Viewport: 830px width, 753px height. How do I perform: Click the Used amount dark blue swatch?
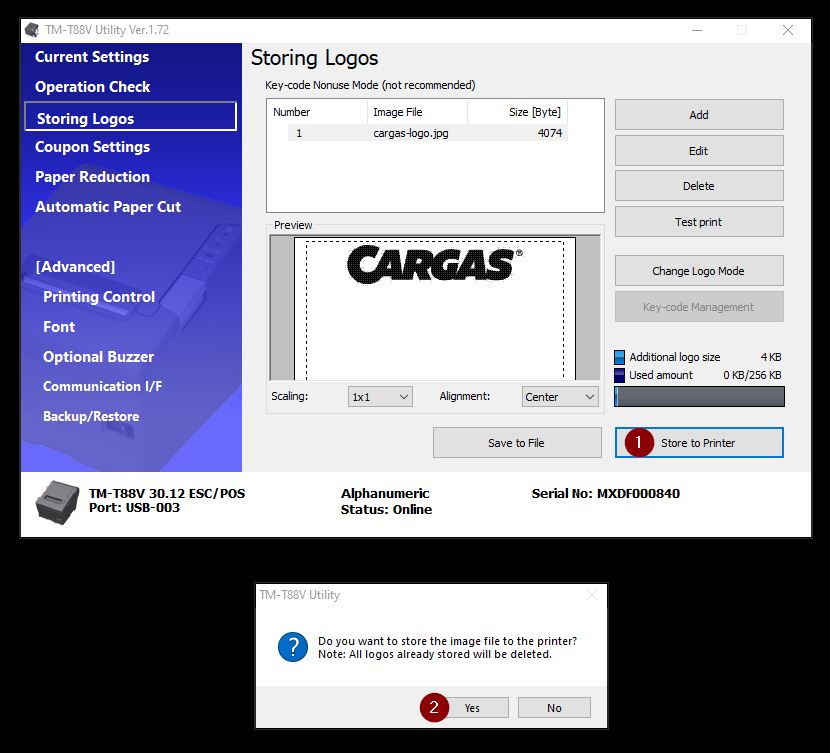619,375
